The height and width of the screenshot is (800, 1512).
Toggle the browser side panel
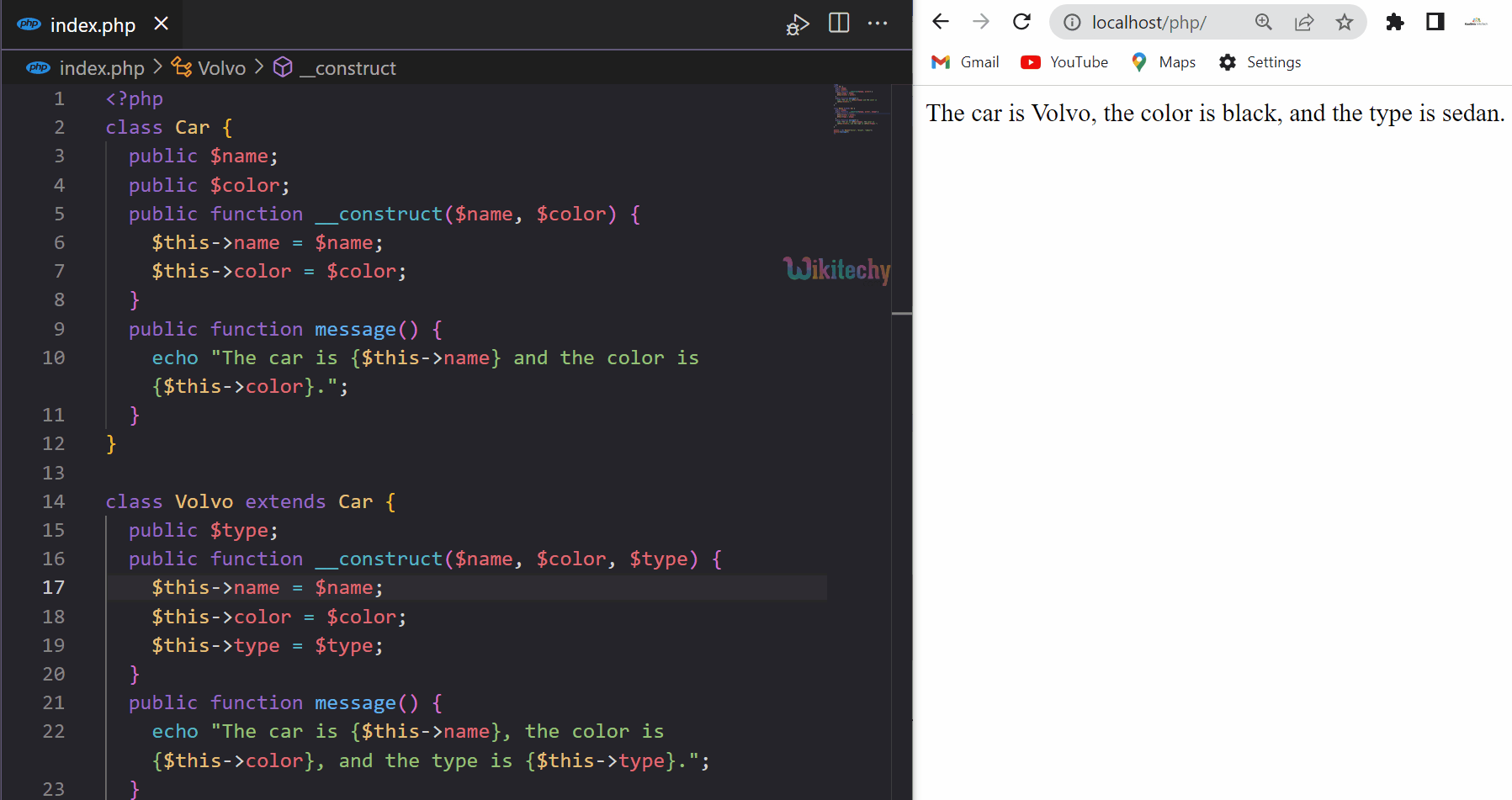tap(1435, 23)
